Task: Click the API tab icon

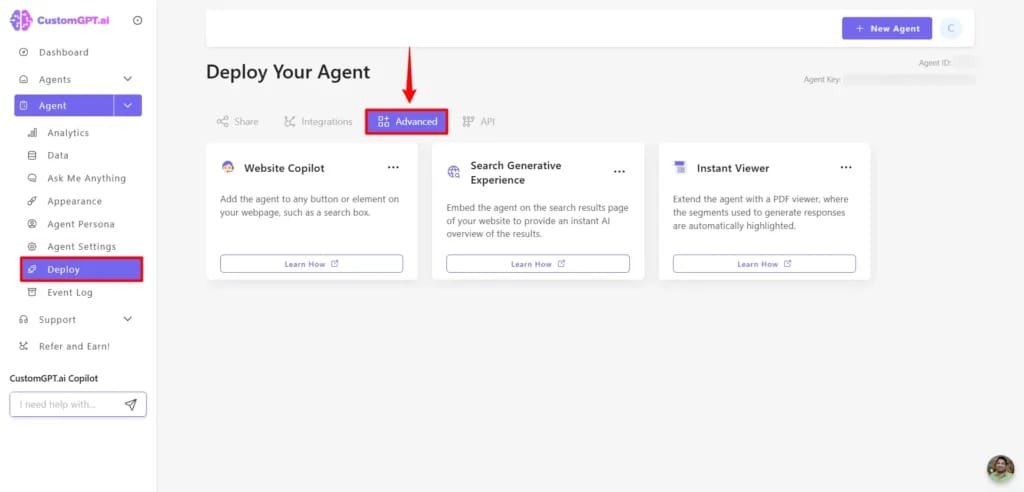Action: pyautogui.click(x=468, y=122)
